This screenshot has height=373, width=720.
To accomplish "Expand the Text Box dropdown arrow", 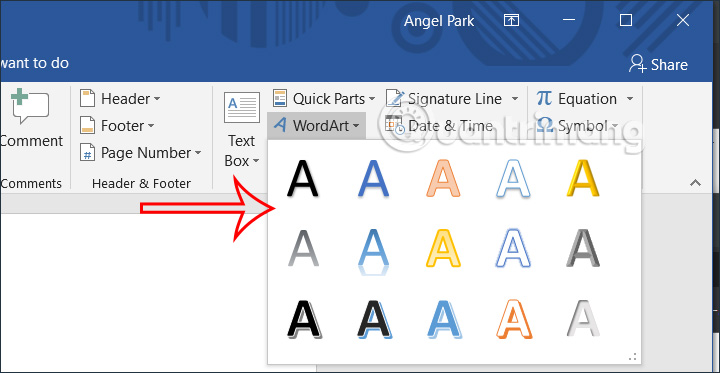I will (256, 161).
